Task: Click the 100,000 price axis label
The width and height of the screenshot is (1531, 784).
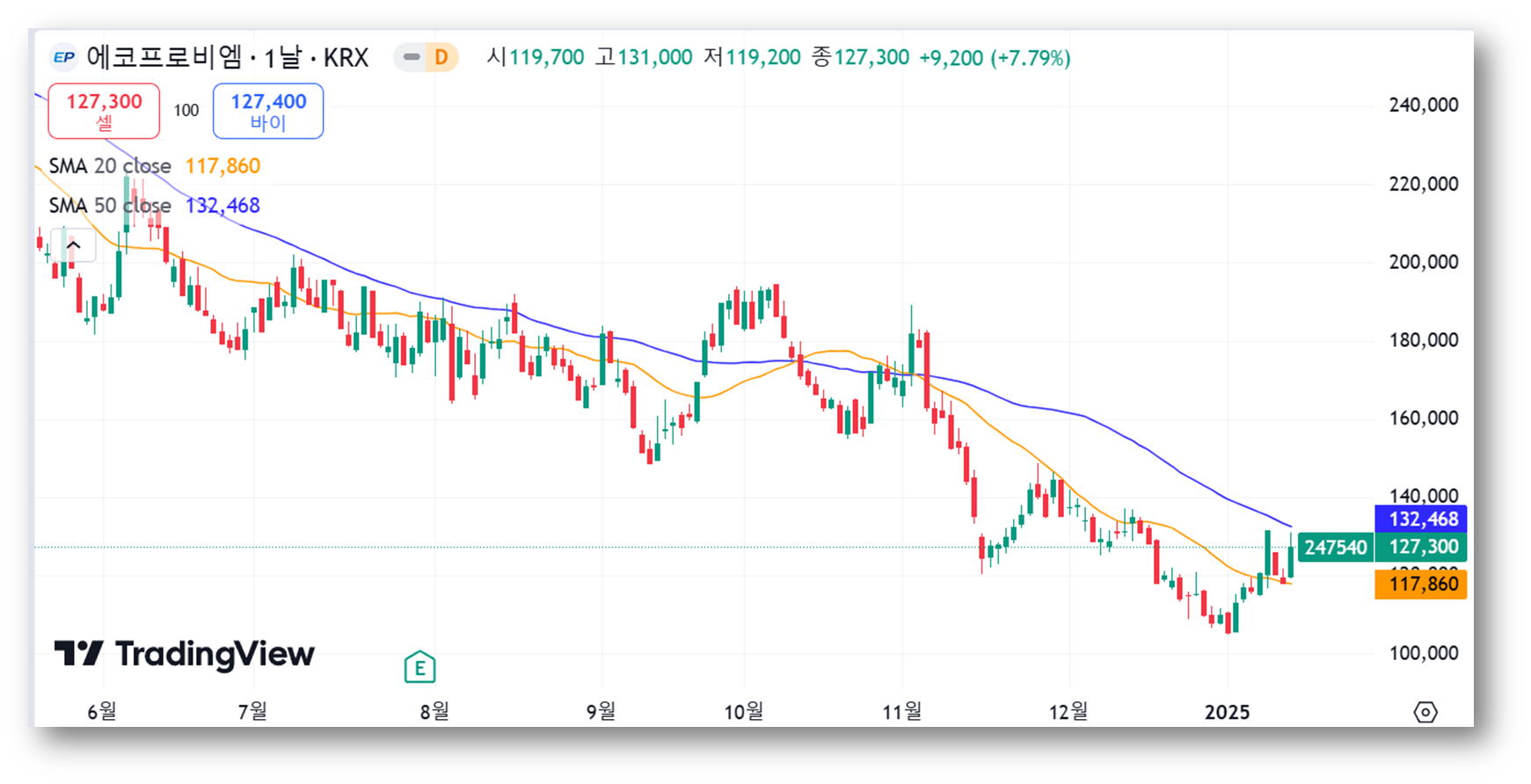Action: point(1423,653)
